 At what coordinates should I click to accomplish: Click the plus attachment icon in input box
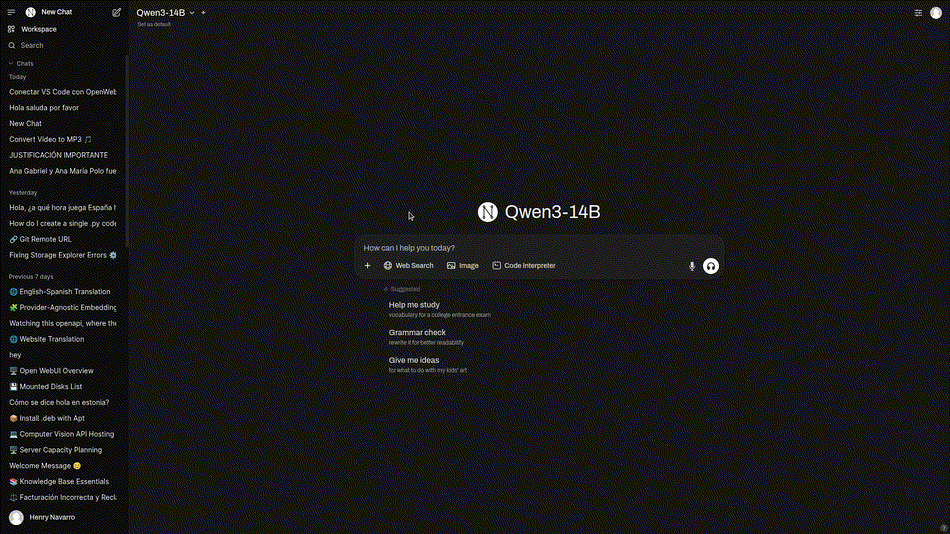367,265
